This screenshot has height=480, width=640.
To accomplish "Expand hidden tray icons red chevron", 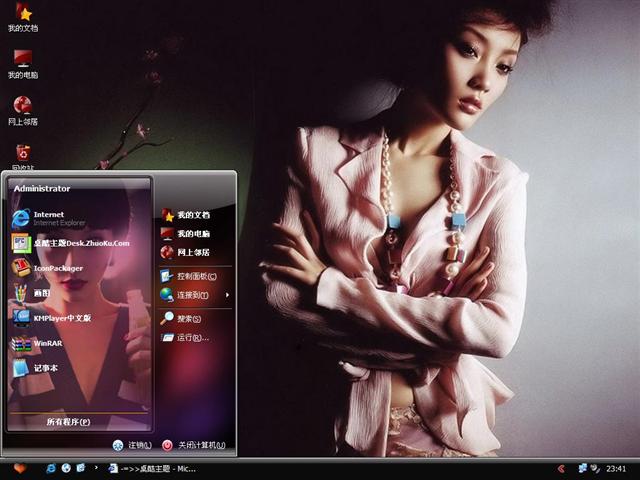I will [562, 469].
